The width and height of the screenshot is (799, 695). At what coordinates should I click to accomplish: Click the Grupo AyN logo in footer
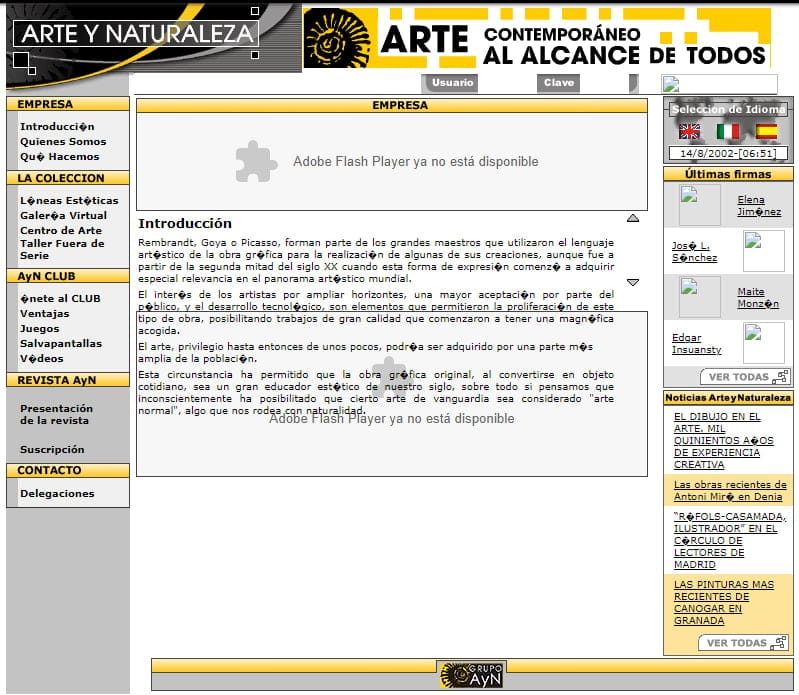[x=471, y=675]
